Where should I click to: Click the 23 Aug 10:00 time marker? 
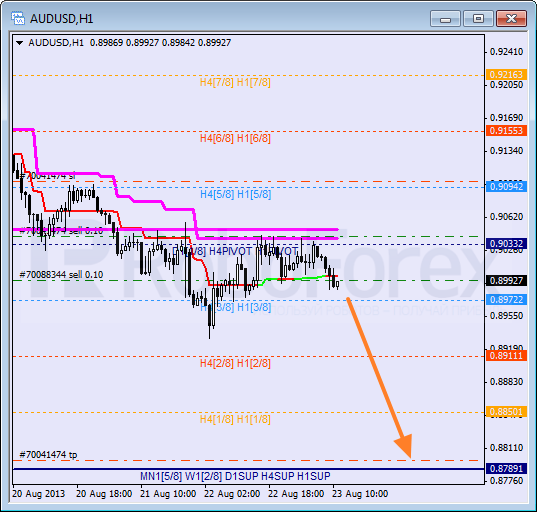[360, 494]
